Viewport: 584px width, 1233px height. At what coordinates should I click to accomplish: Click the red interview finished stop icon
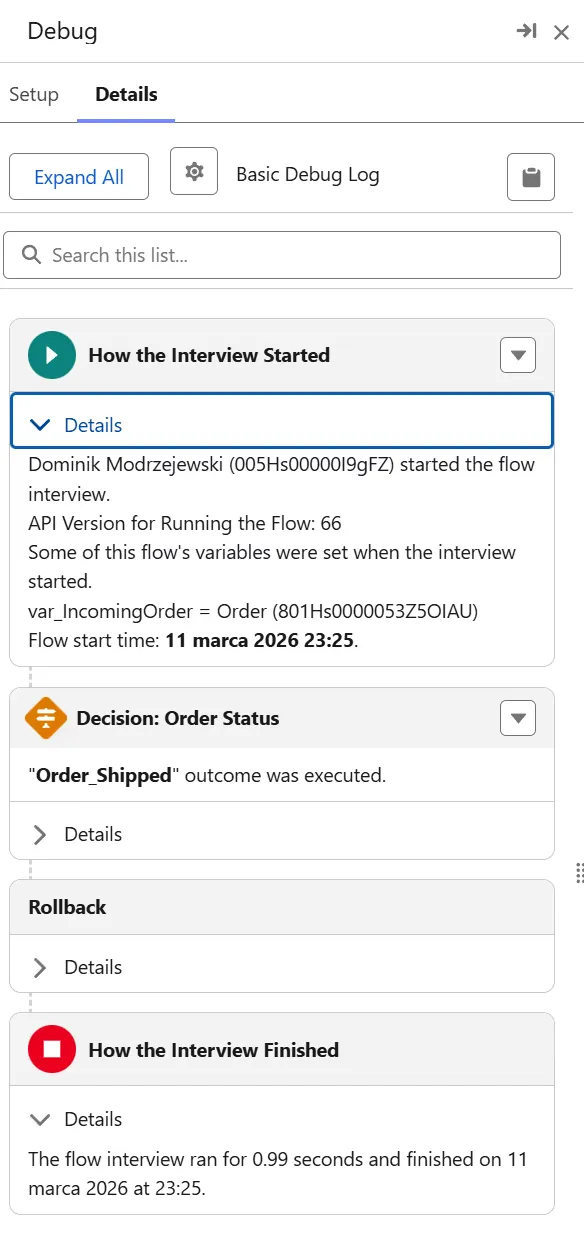(52, 1050)
